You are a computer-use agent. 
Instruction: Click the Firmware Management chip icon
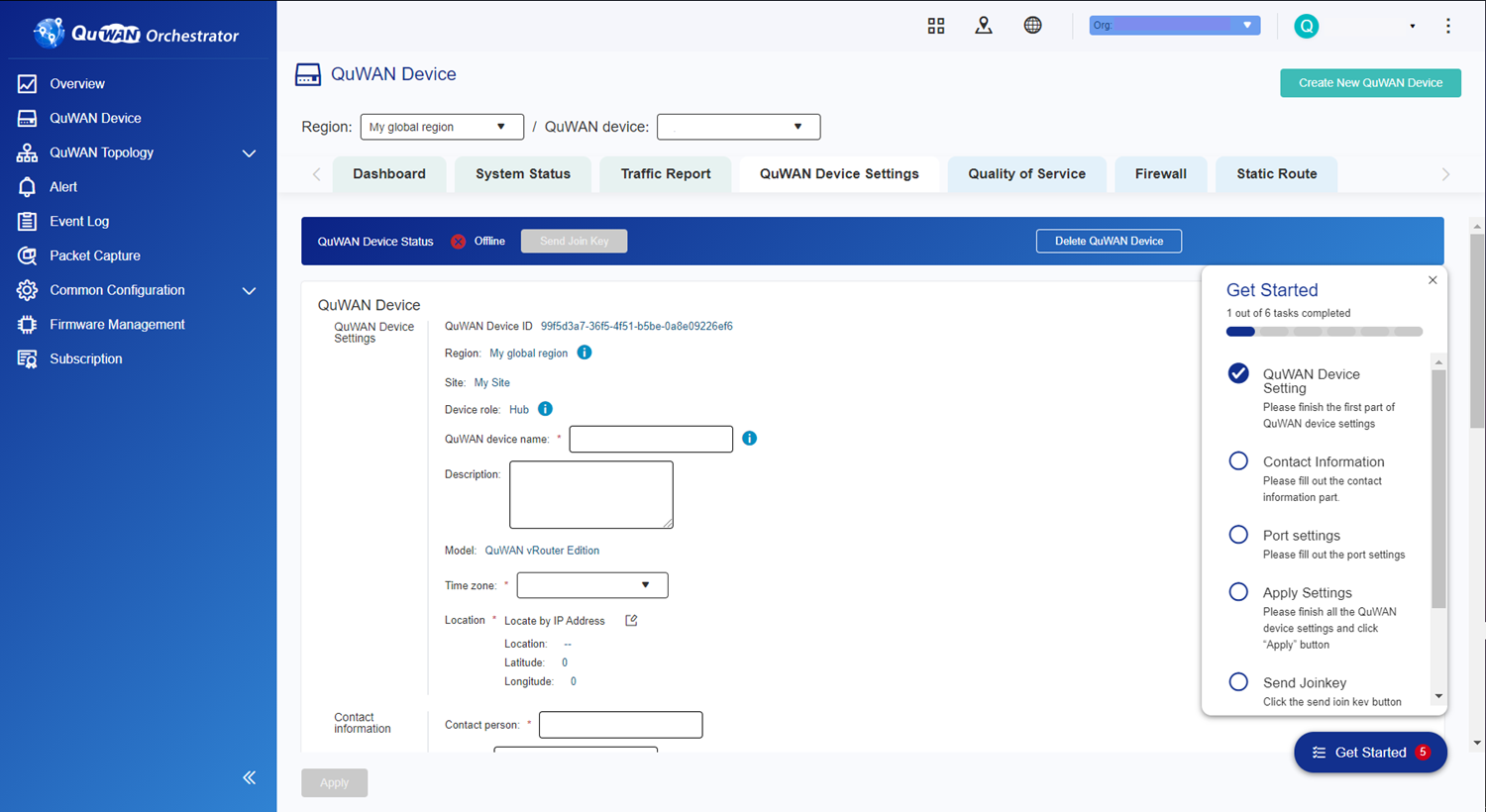27,325
